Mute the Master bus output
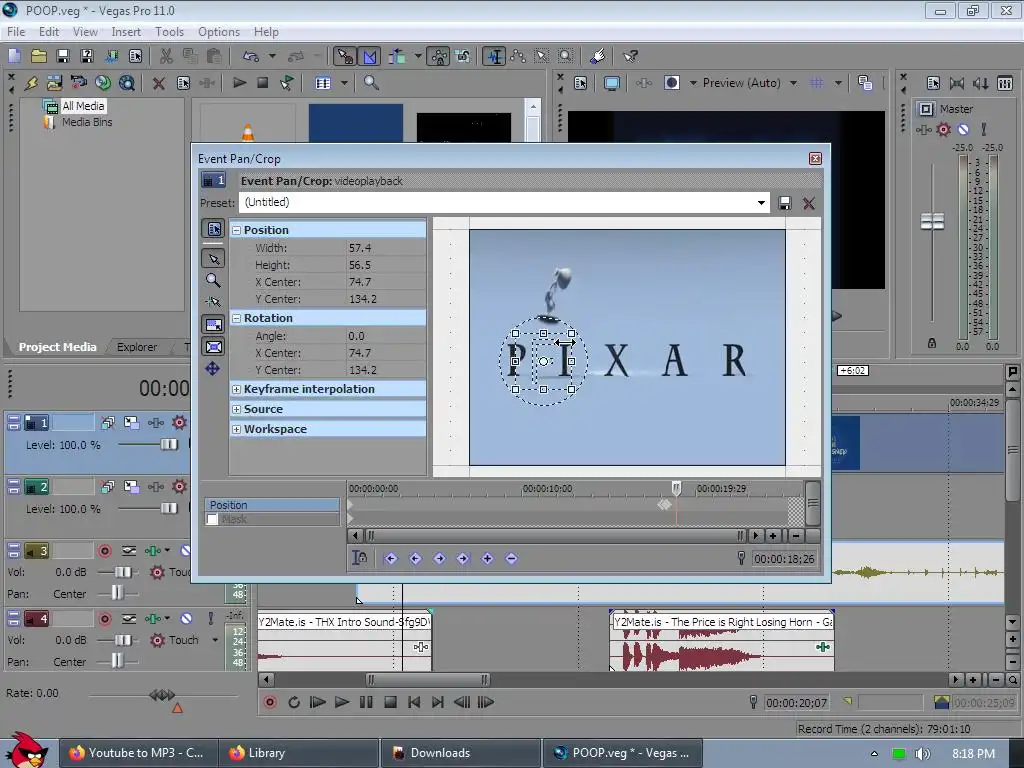1024x768 pixels. tap(963, 129)
